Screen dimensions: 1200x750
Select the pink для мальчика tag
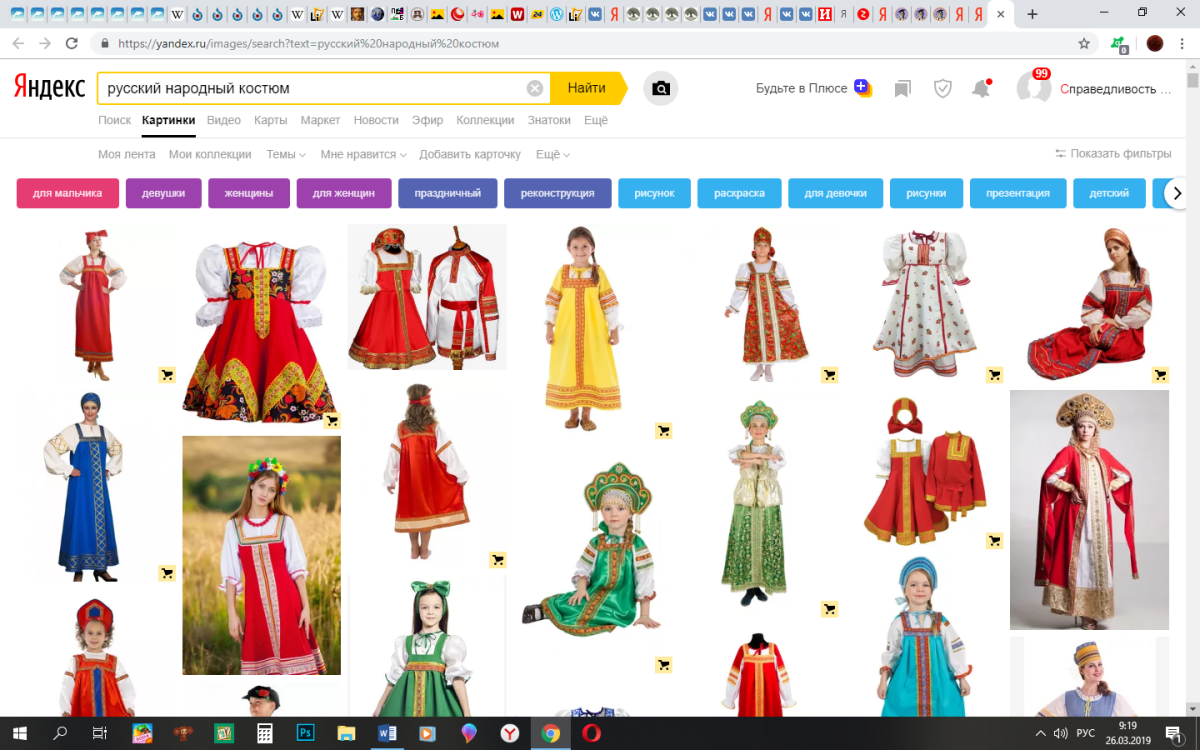[68, 193]
